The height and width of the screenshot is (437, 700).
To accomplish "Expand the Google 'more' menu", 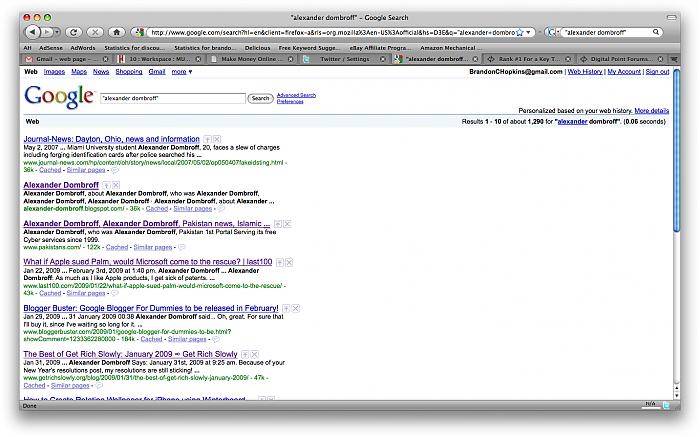I will point(182,72).
